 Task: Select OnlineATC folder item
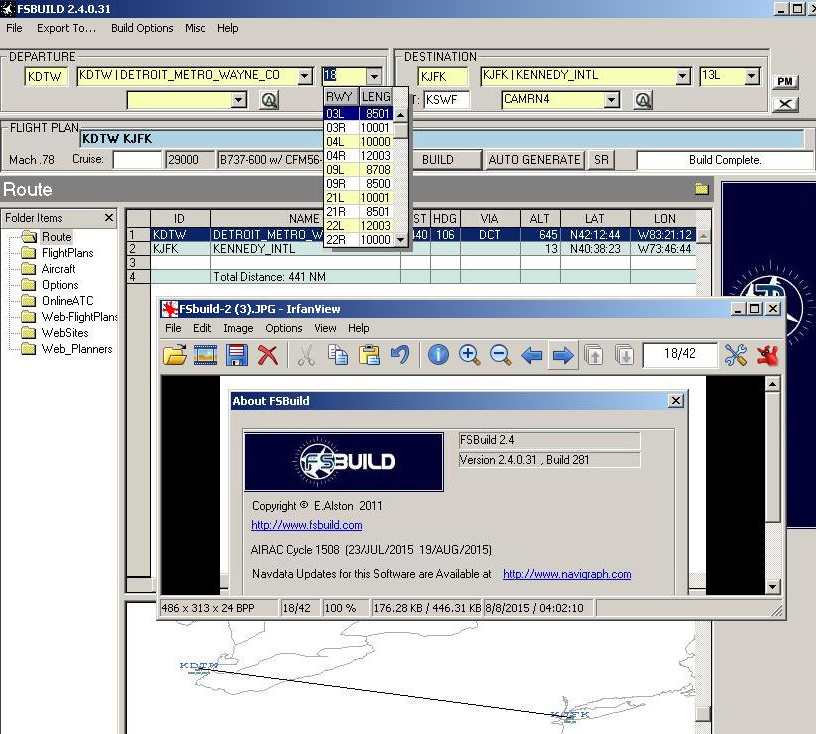(x=67, y=301)
